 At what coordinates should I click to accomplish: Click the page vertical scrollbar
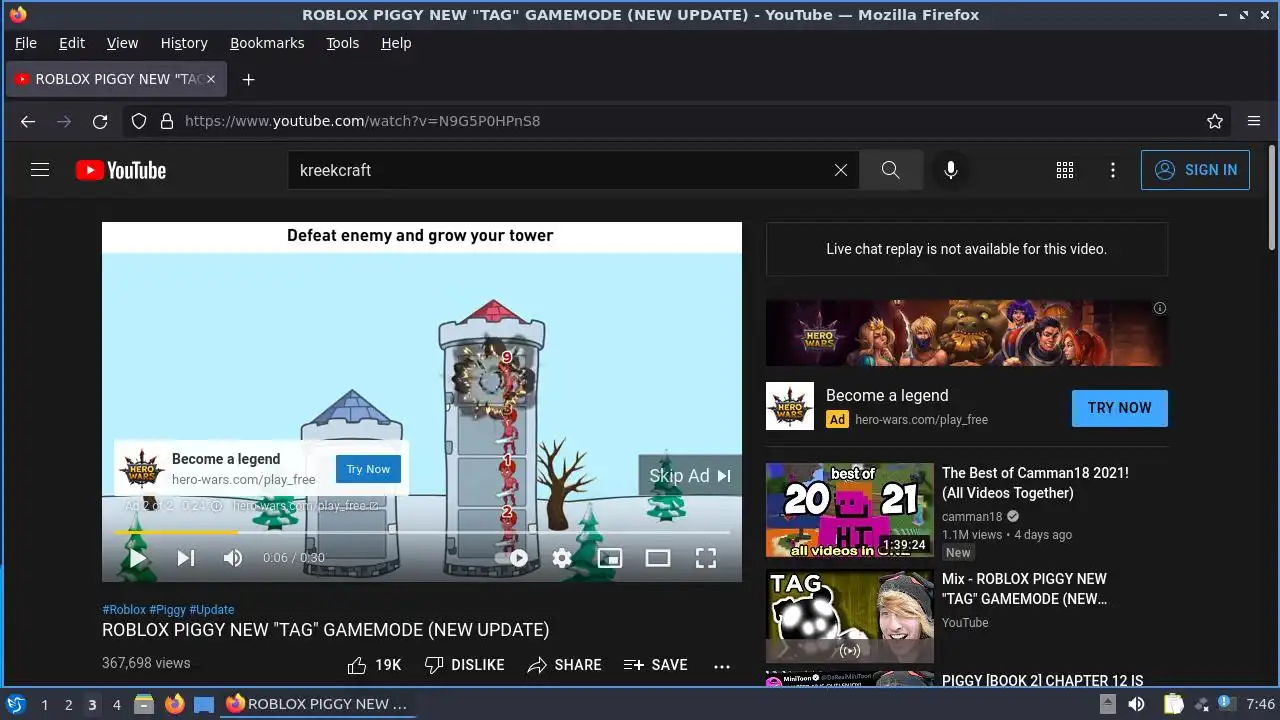click(x=1272, y=198)
